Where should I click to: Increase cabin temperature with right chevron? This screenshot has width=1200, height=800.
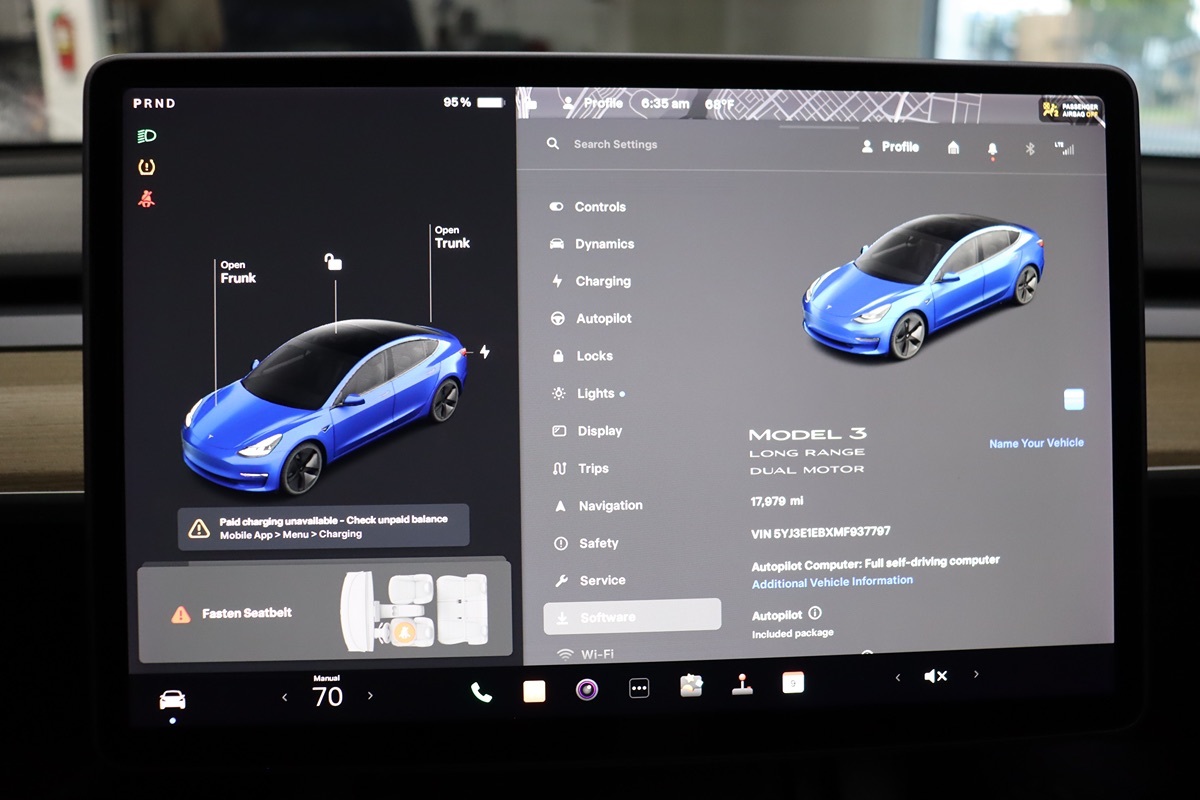tap(370, 695)
